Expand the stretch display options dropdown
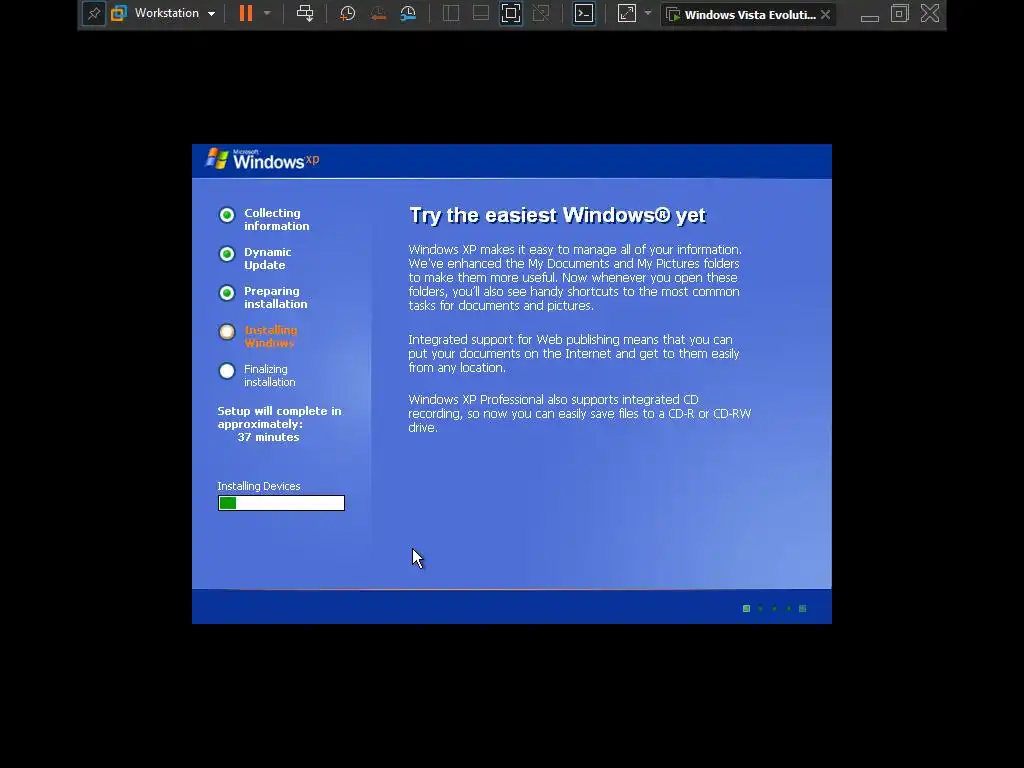Screen dimensions: 1024x768 (x=648, y=14)
